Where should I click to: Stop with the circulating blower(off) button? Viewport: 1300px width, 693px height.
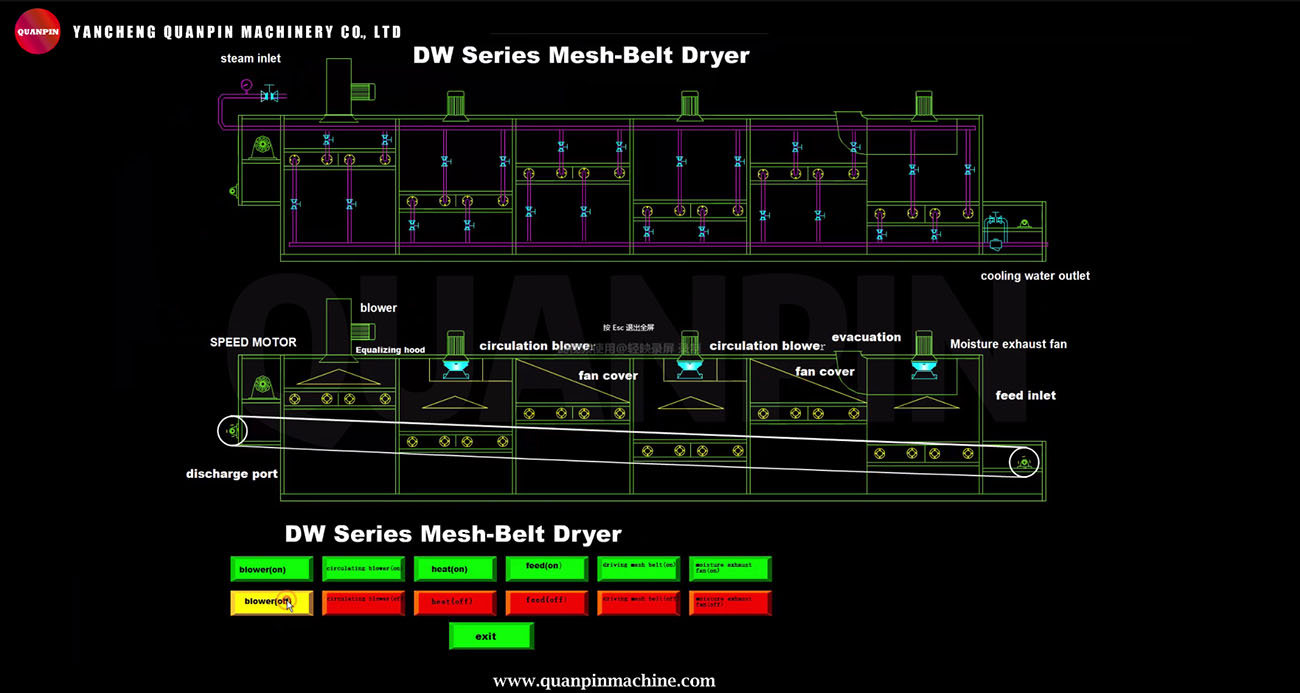pyautogui.click(x=363, y=602)
